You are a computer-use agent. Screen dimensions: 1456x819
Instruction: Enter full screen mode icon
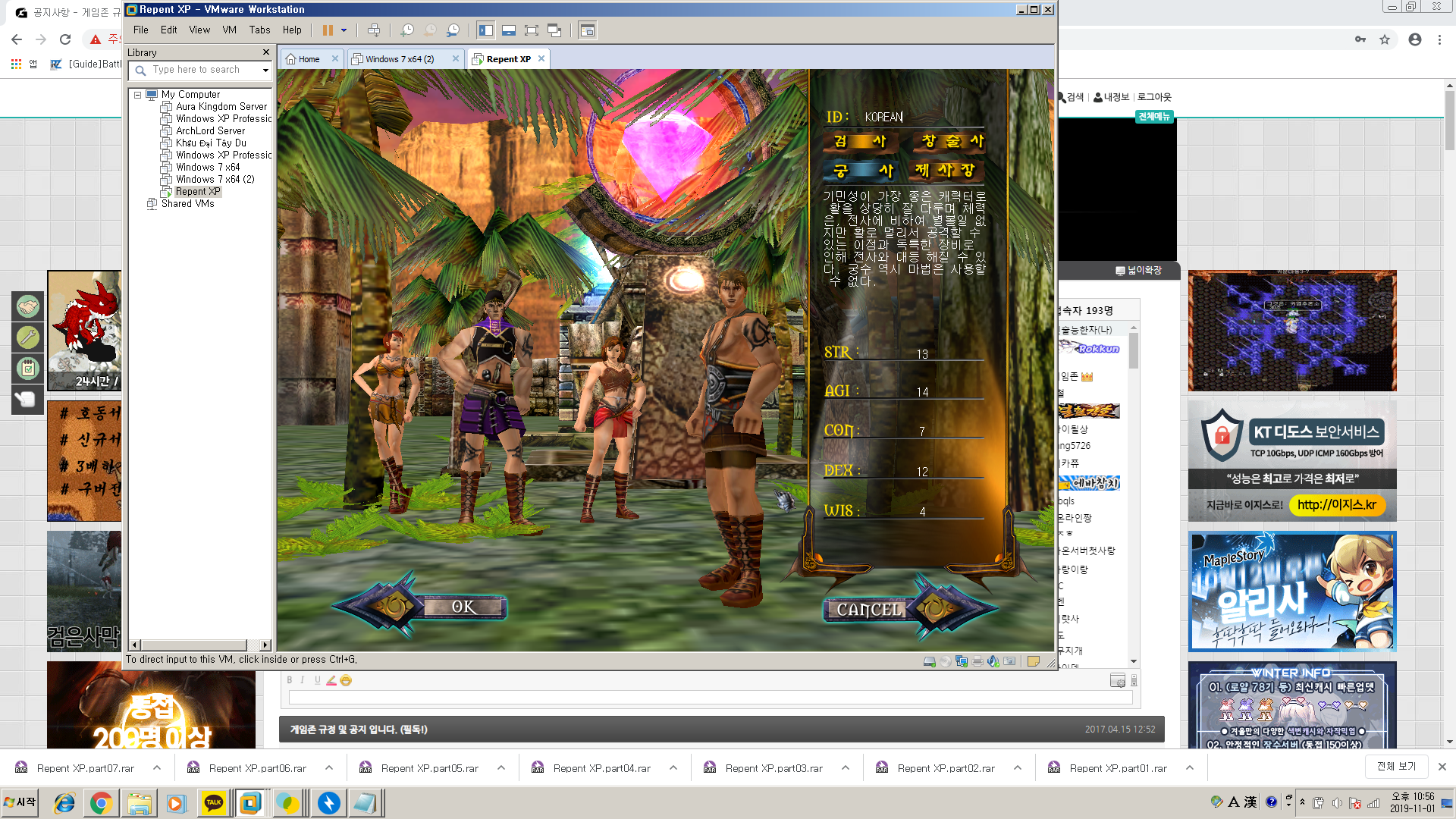[x=532, y=30]
